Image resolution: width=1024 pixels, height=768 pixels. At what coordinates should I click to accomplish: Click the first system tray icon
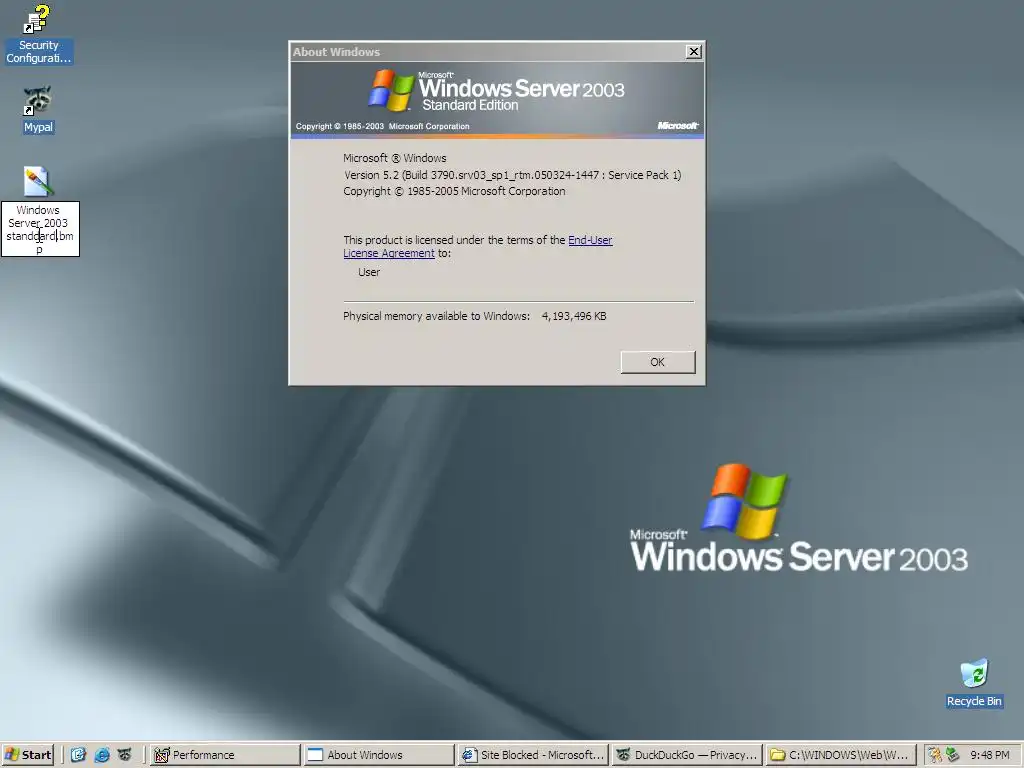[935, 755]
